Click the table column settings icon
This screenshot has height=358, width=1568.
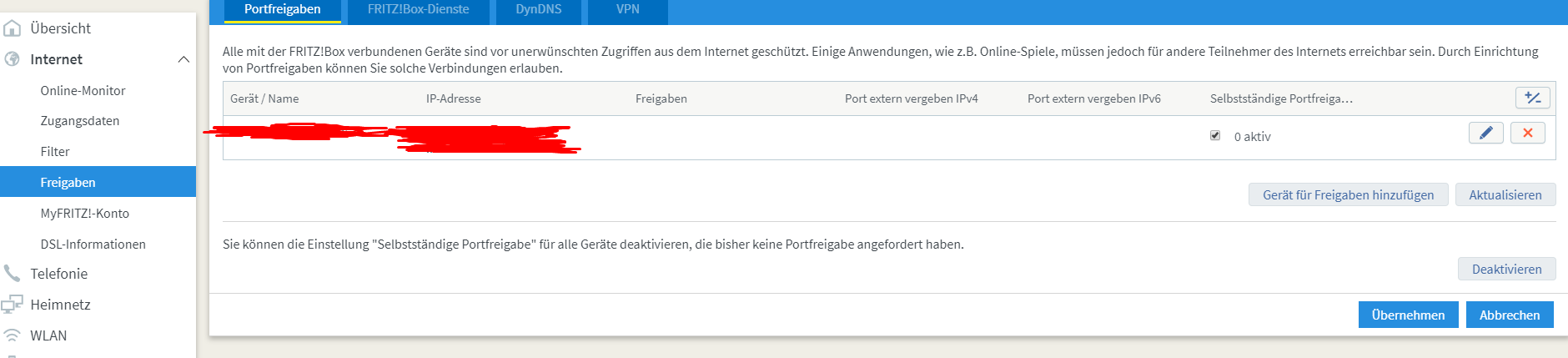1532,98
